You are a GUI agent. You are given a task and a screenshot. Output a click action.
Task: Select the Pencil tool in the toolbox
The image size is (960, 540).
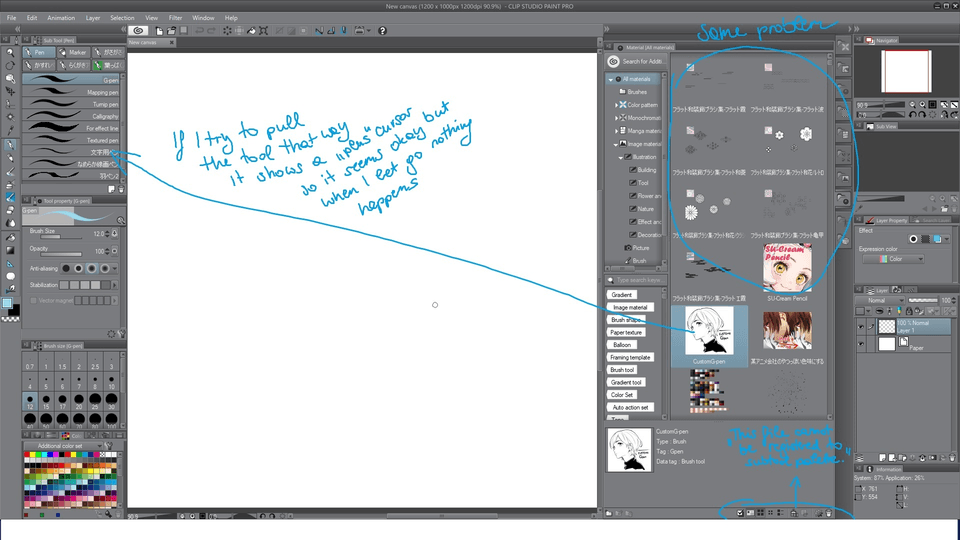[10, 158]
